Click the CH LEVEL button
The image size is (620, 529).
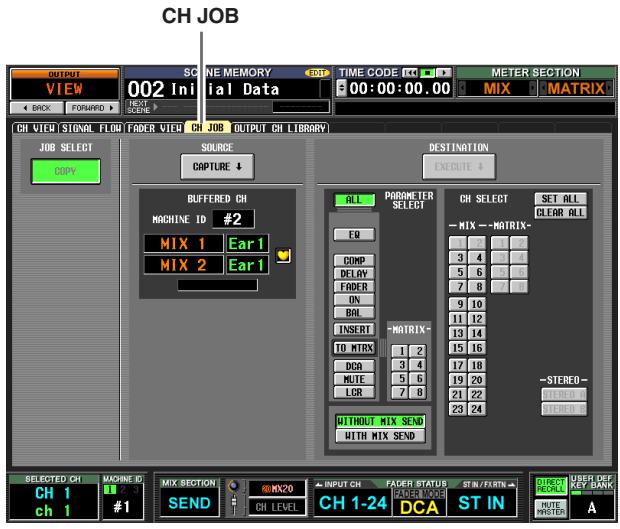tap(277, 507)
